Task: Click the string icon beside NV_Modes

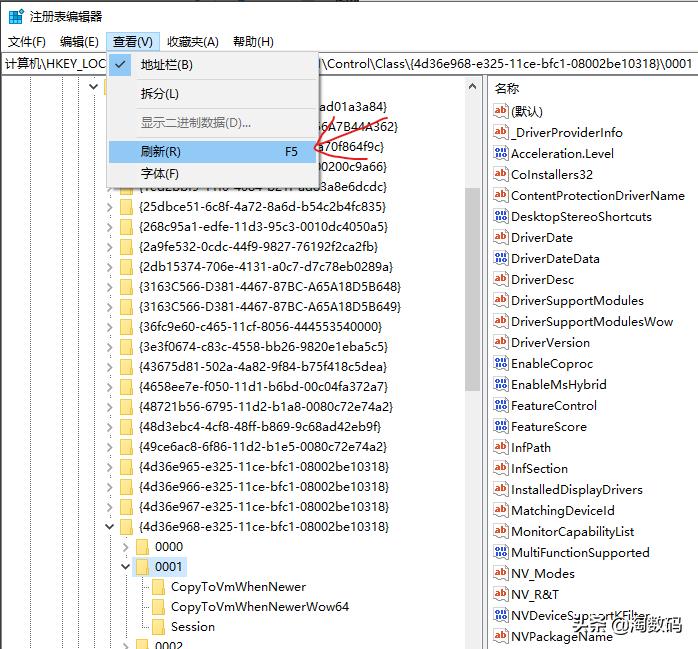Action: pos(500,573)
